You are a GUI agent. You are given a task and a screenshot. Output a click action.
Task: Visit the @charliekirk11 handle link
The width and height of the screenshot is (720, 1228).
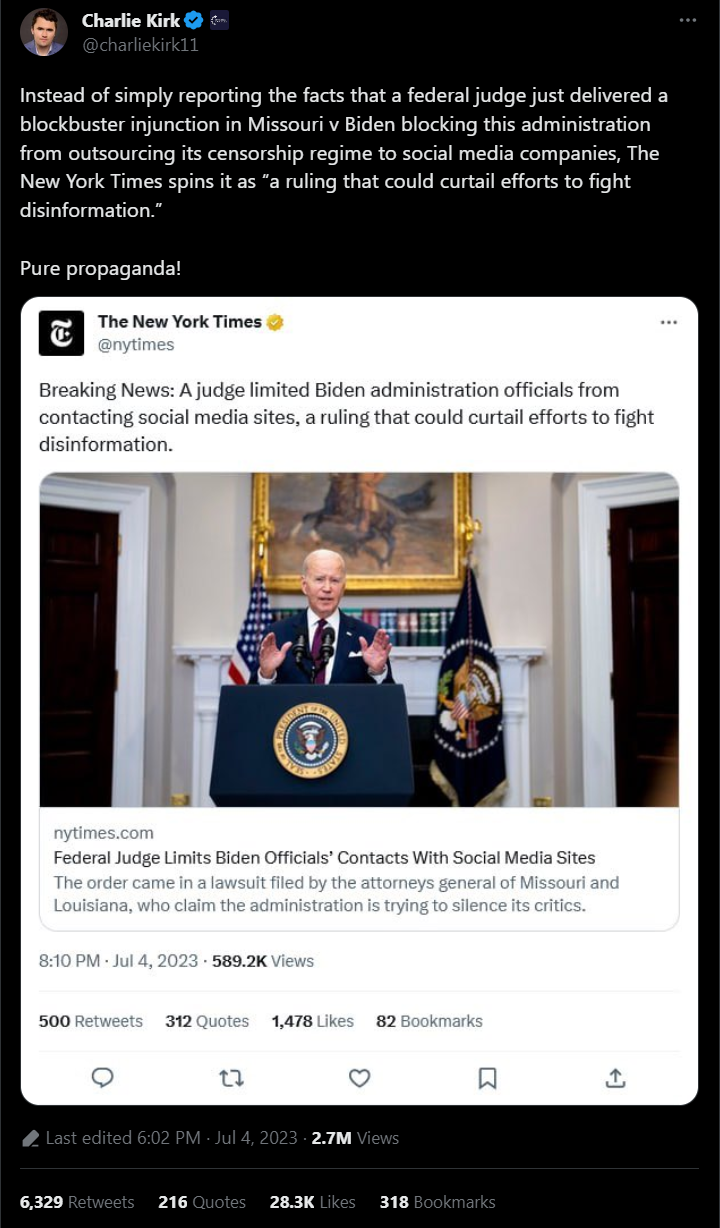pos(127,44)
